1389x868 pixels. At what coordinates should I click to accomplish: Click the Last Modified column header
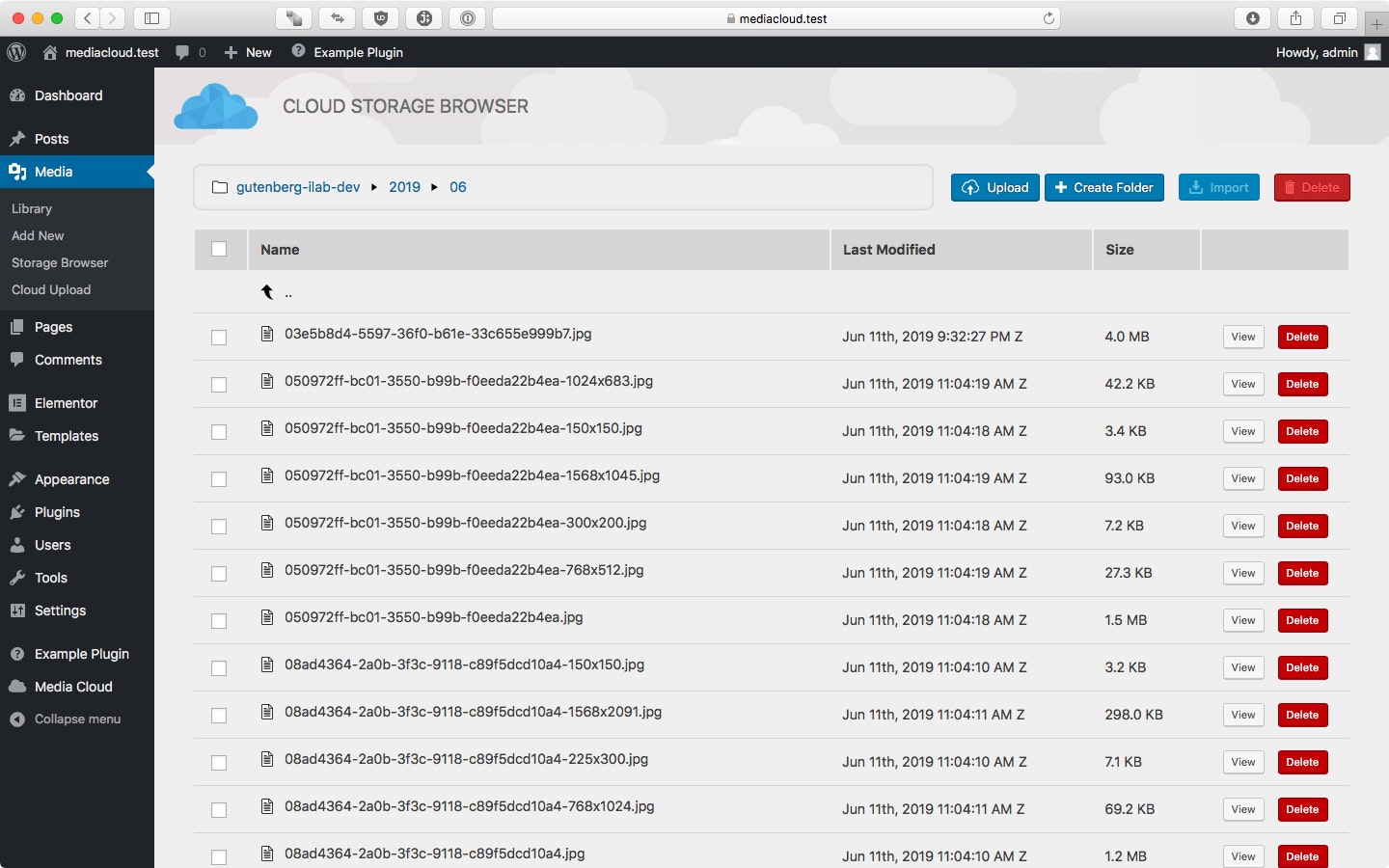point(962,250)
